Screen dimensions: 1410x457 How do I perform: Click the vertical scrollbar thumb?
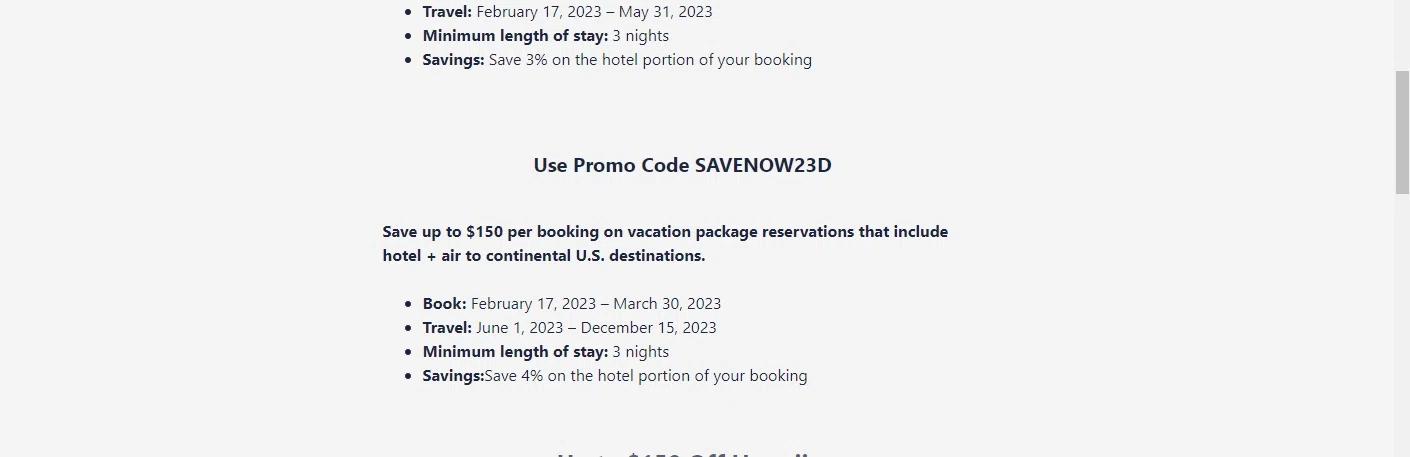[x=1402, y=132]
